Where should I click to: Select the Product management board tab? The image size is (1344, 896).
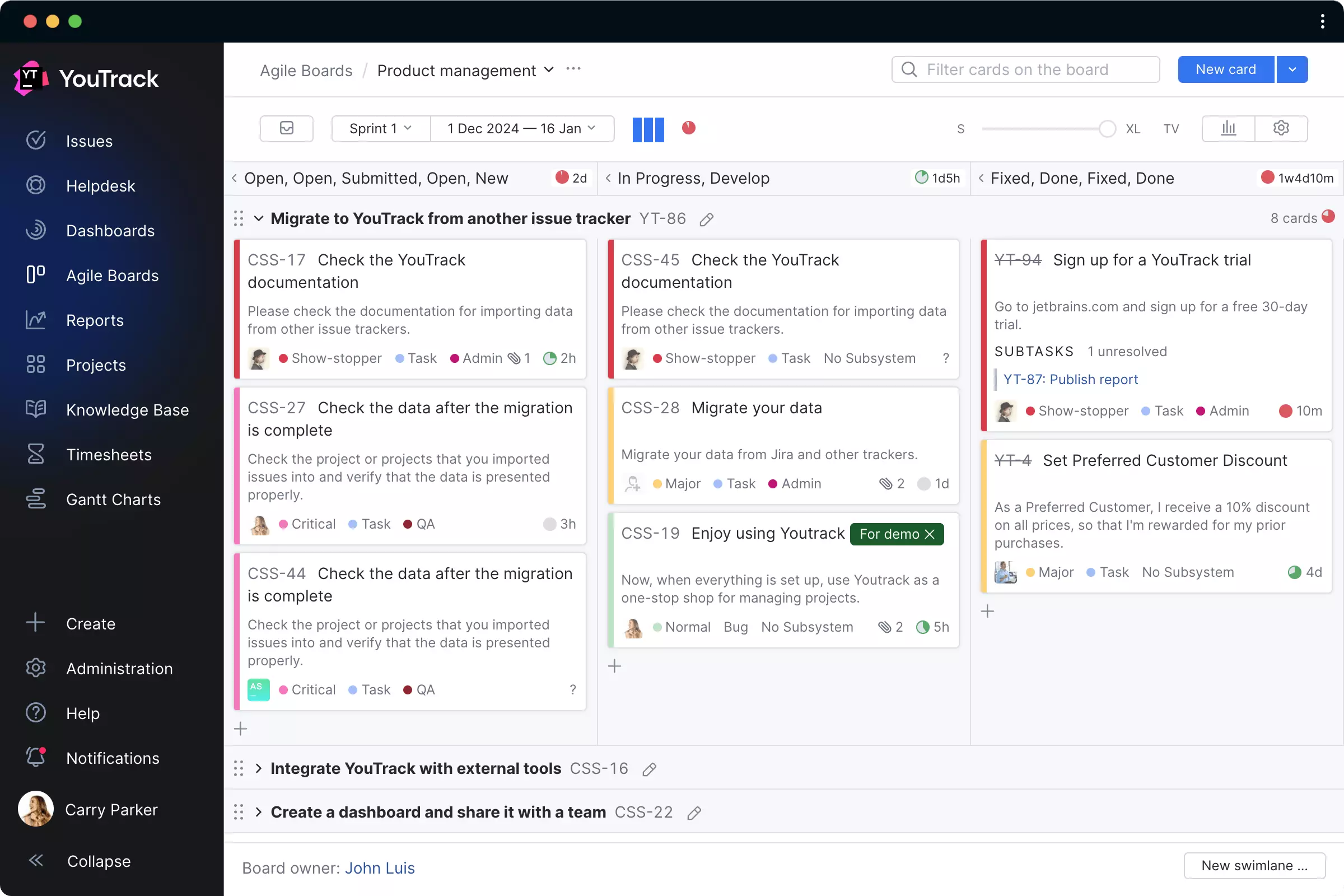click(x=456, y=70)
